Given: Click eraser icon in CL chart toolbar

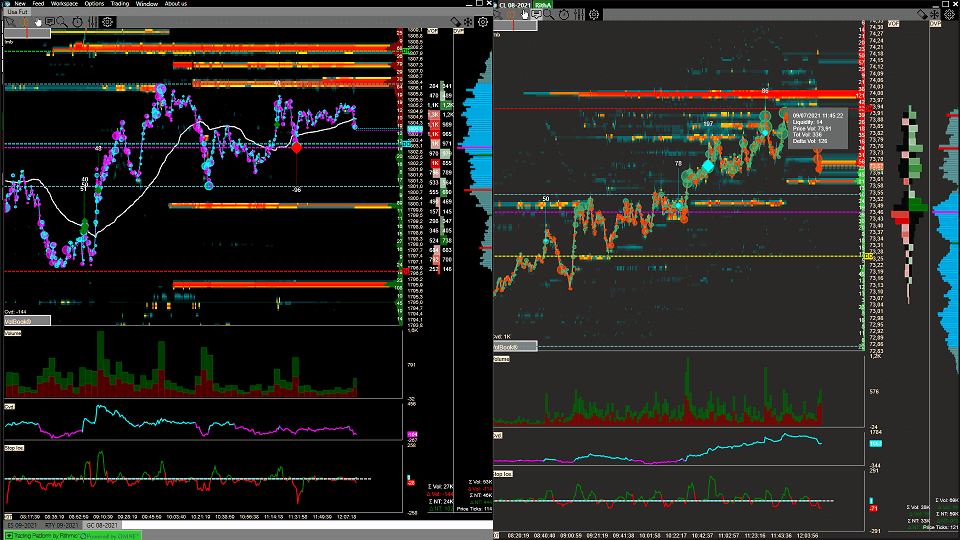Looking at the screenshot, I should point(922,14).
